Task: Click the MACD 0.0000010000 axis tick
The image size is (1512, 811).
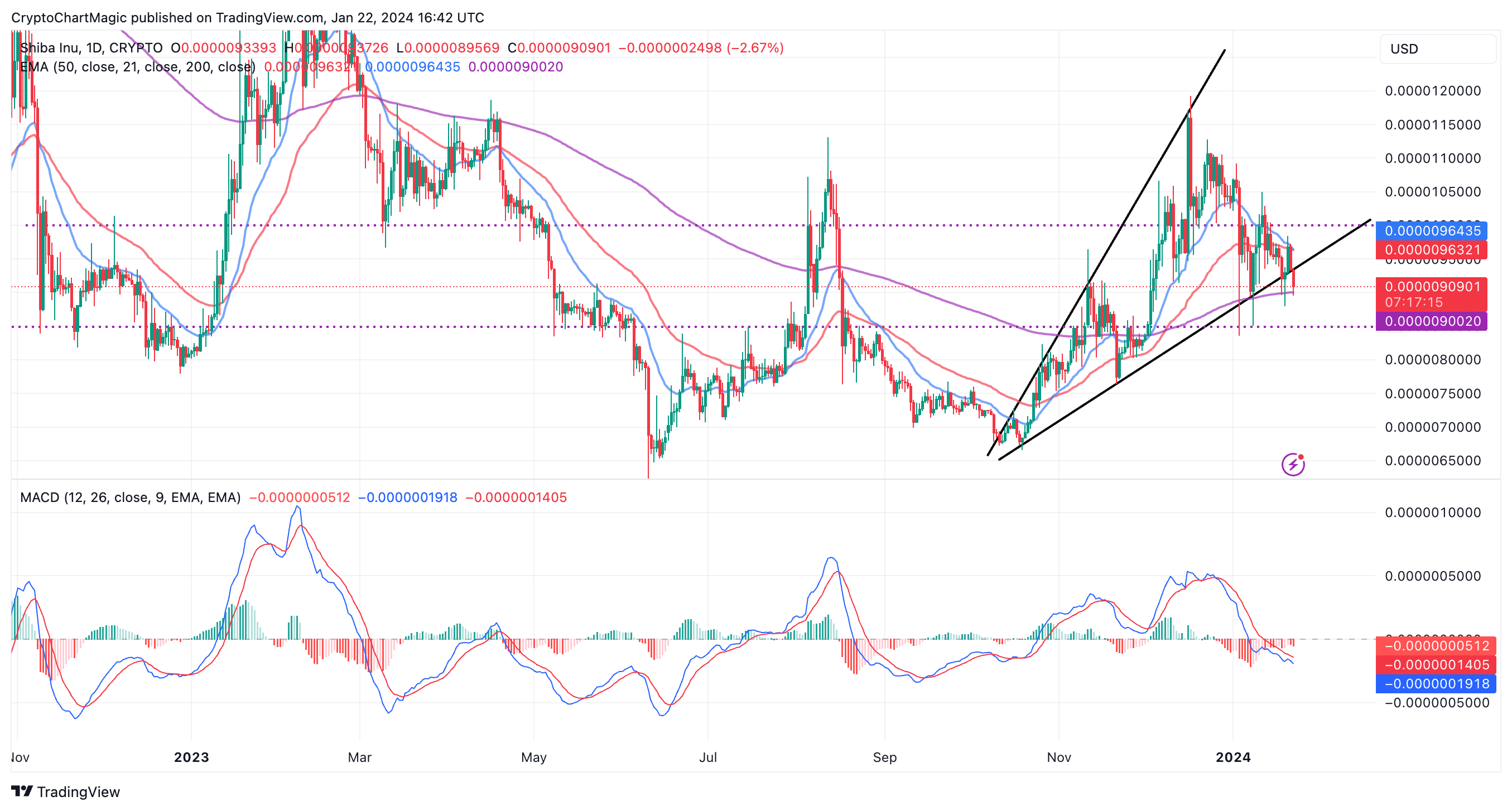Action: coord(1433,512)
